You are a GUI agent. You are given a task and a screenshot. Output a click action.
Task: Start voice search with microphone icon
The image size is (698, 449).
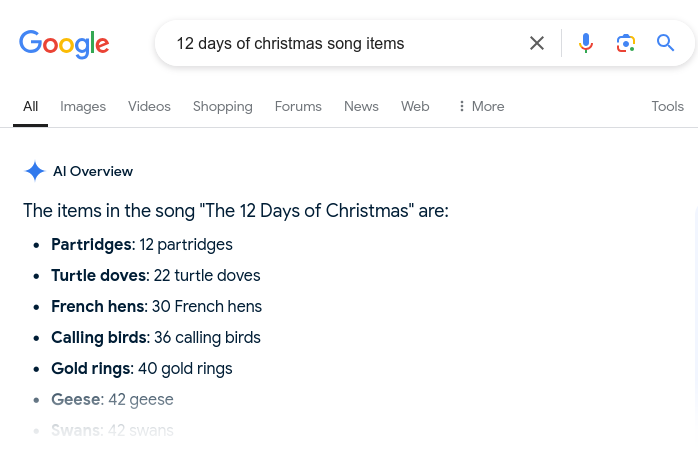tap(586, 43)
